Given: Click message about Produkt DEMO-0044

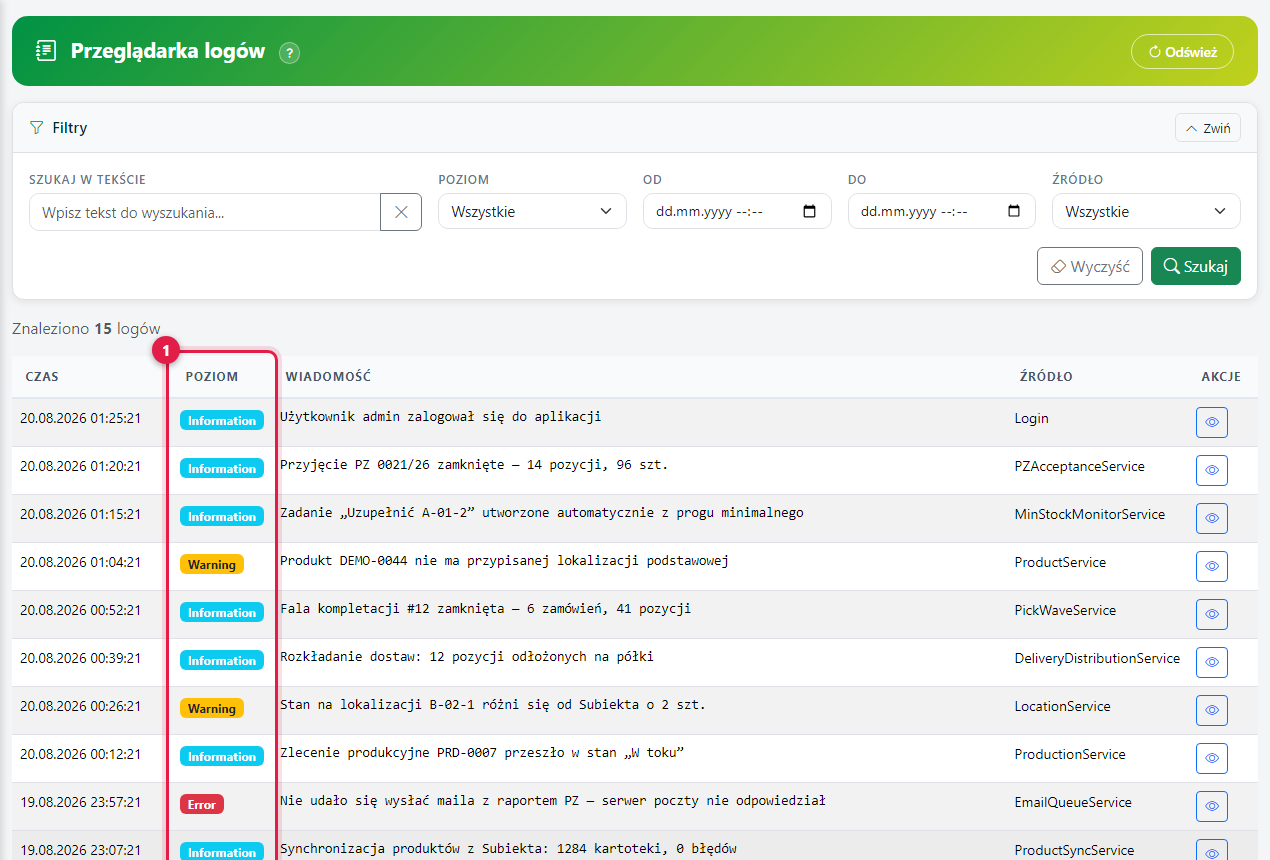Looking at the screenshot, I should [x=504, y=561].
